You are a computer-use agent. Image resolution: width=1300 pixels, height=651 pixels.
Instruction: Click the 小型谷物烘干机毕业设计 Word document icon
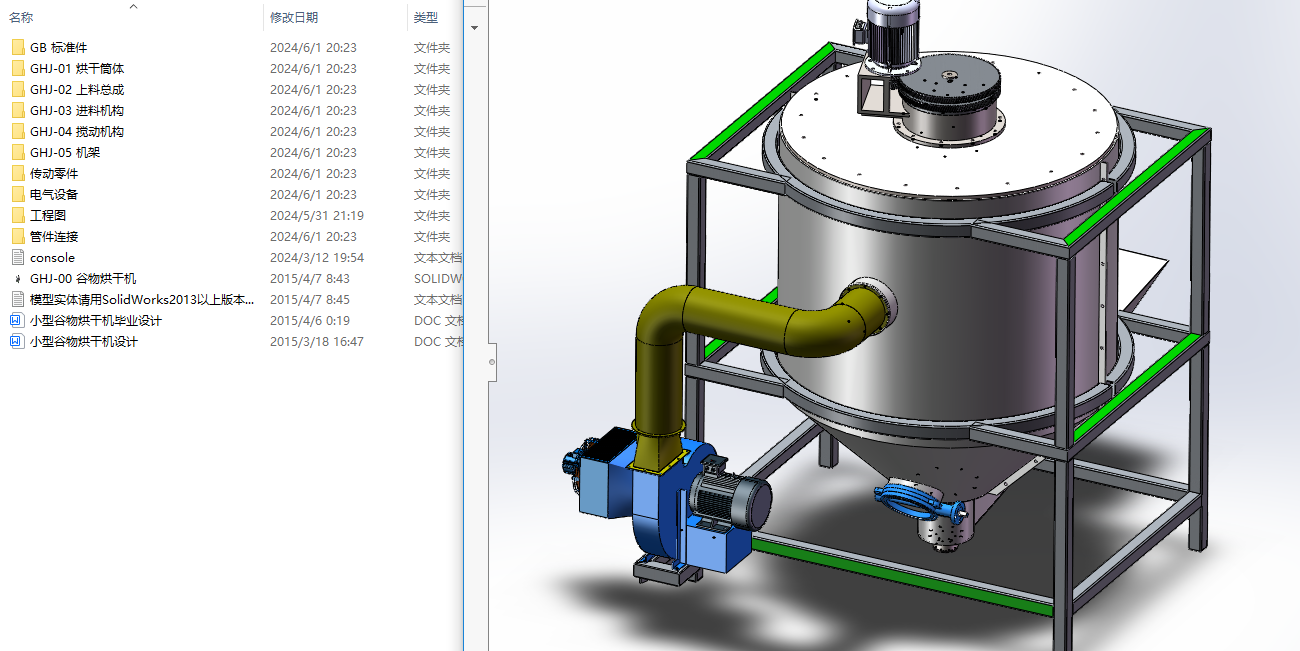(17, 321)
